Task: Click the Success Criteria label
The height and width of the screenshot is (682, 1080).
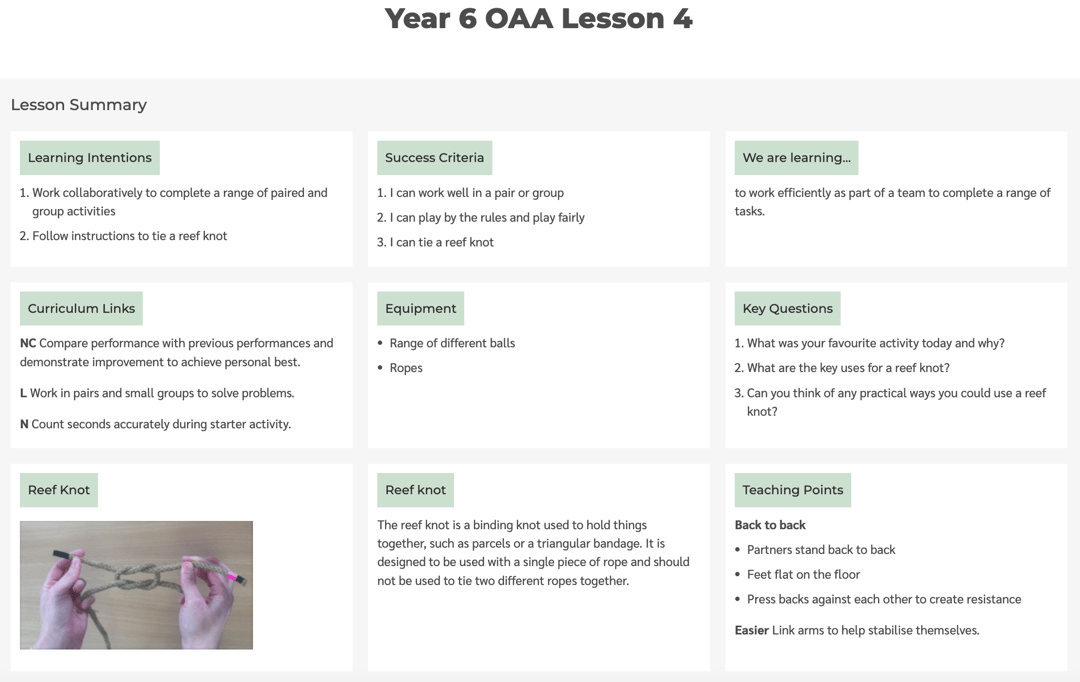Action: click(x=434, y=158)
